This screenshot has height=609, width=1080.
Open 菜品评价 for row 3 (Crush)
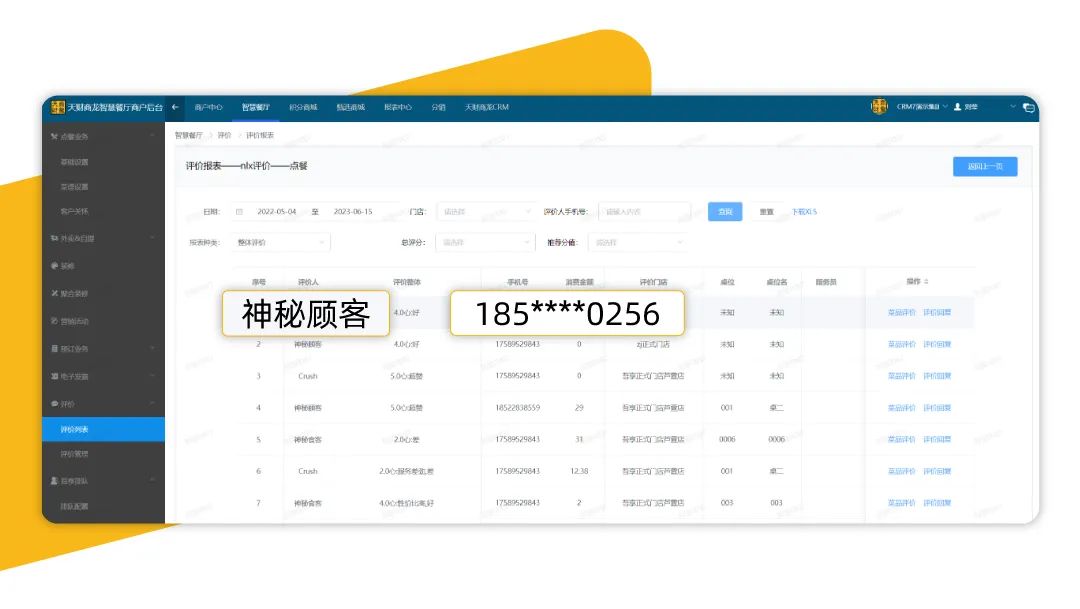tap(902, 376)
